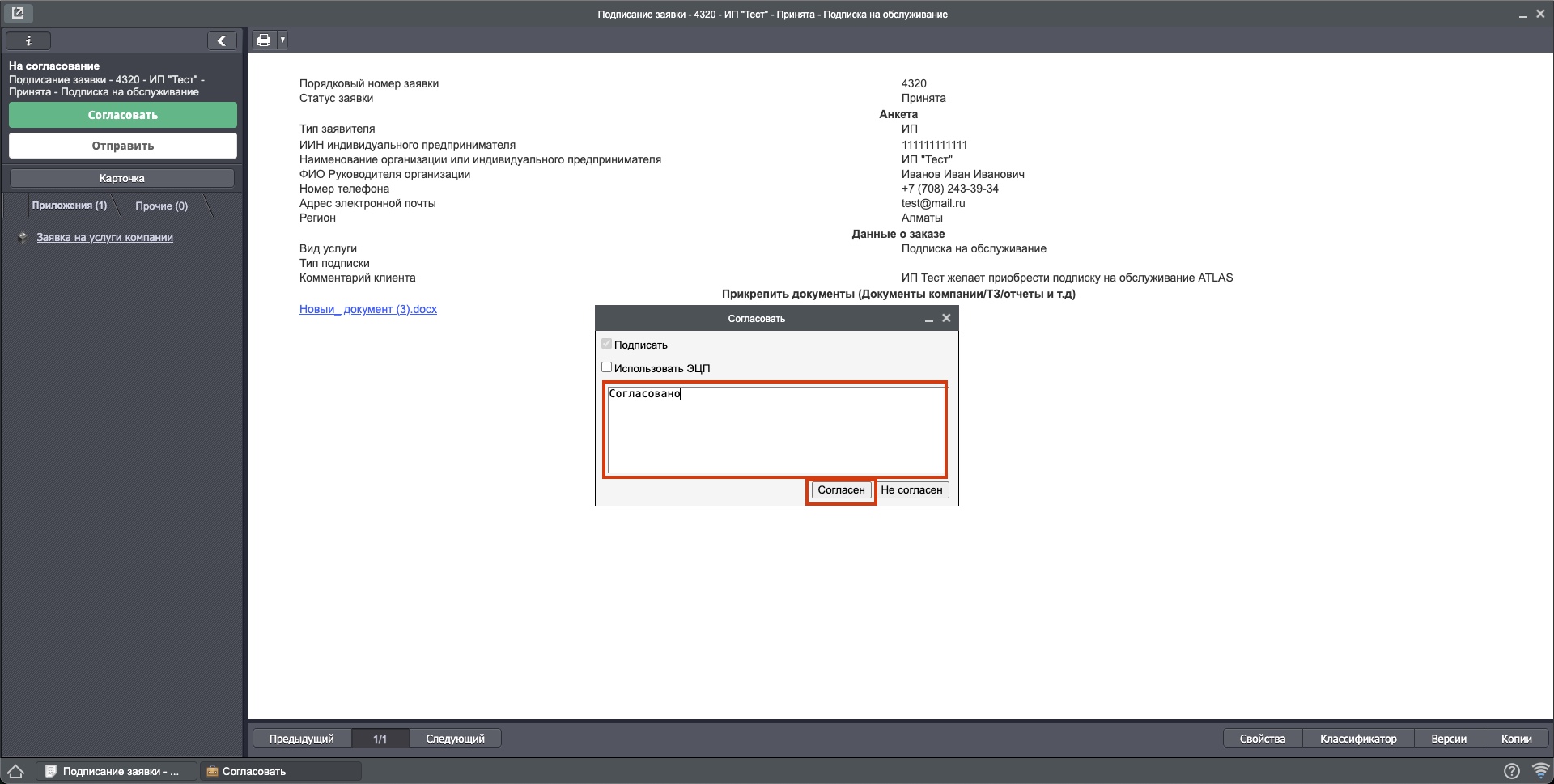This screenshot has height=784, width=1554.
Task: Select the Приложения (1) tab
Action: tap(70, 206)
